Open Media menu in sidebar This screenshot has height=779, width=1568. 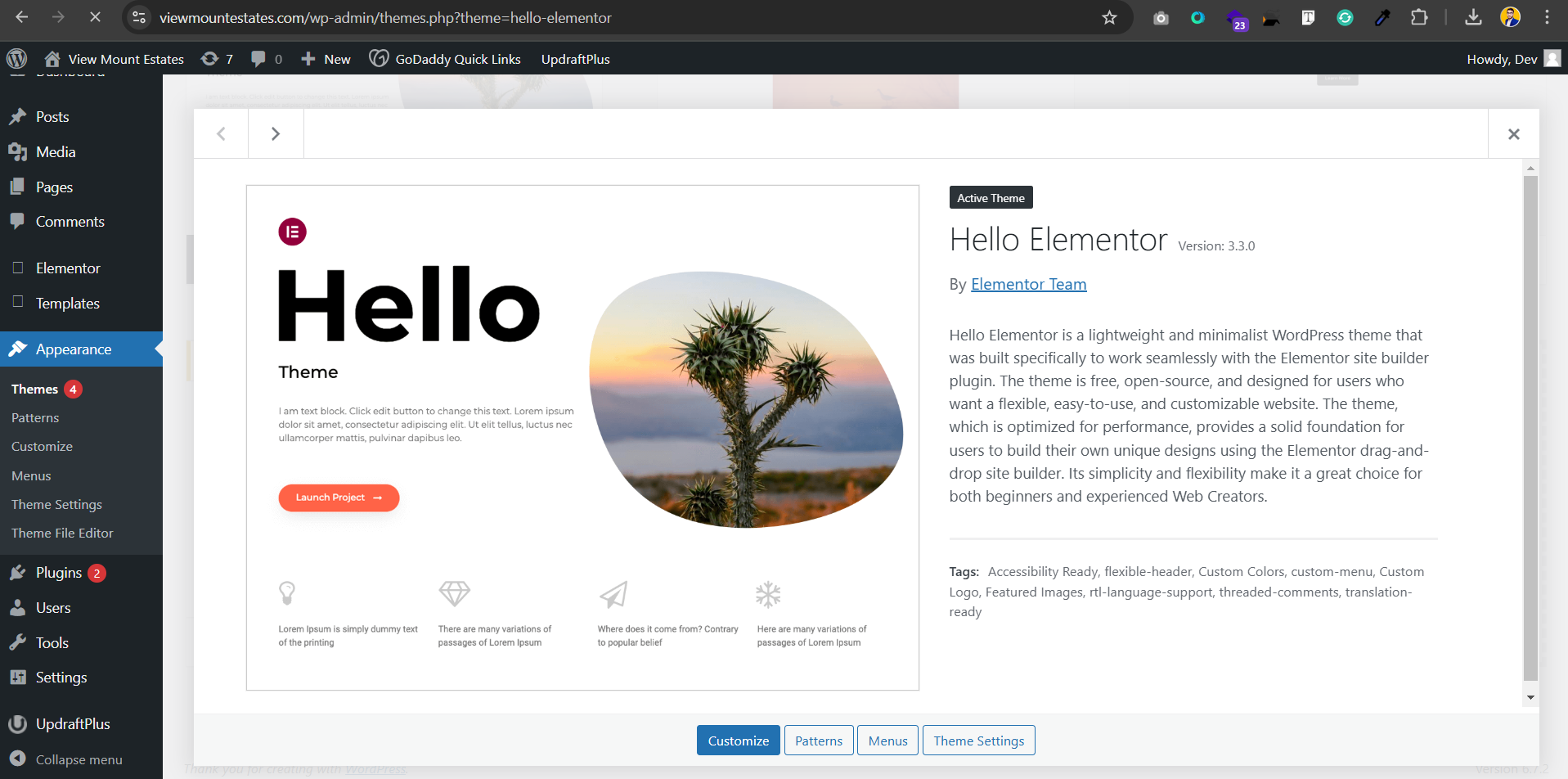pyautogui.click(x=56, y=152)
